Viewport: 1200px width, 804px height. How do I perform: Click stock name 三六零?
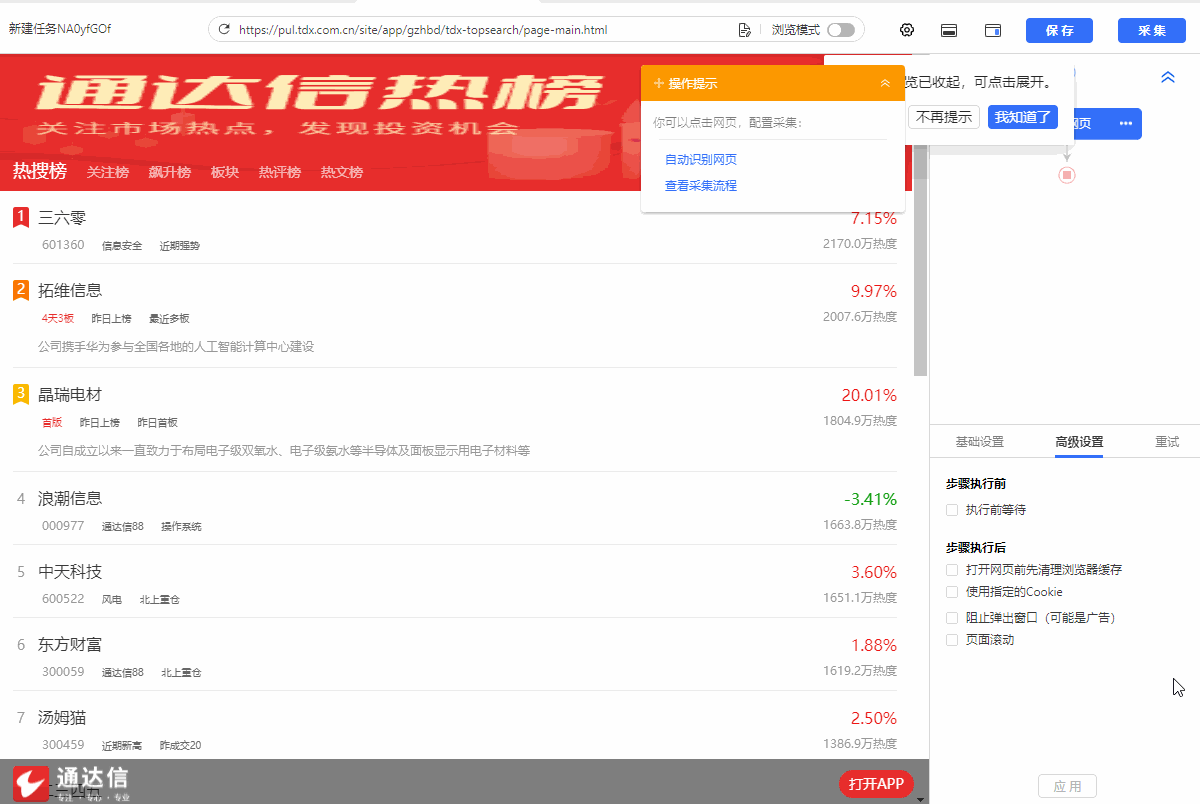(x=62, y=217)
